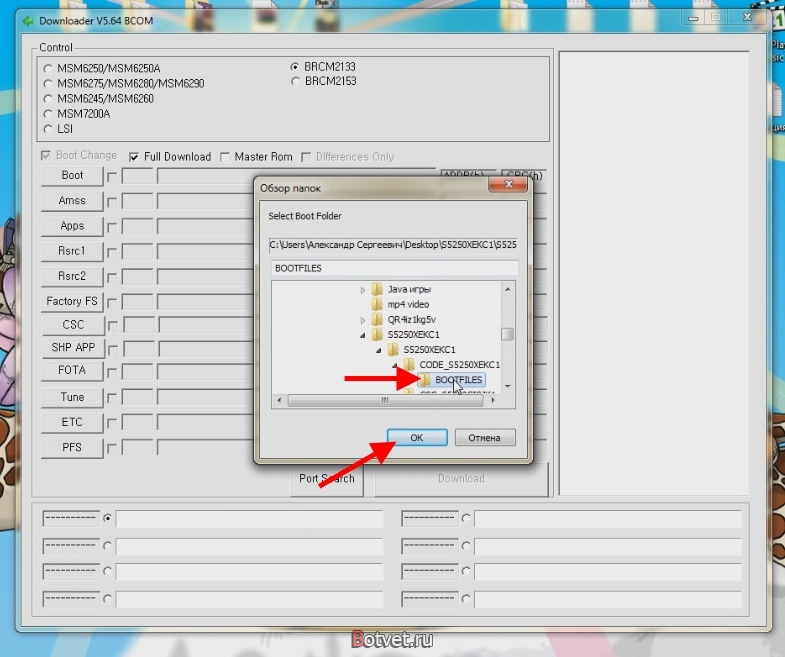Click the Java игры folder icon
The height and width of the screenshot is (657, 785).
pyautogui.click(x=377, y=289)
